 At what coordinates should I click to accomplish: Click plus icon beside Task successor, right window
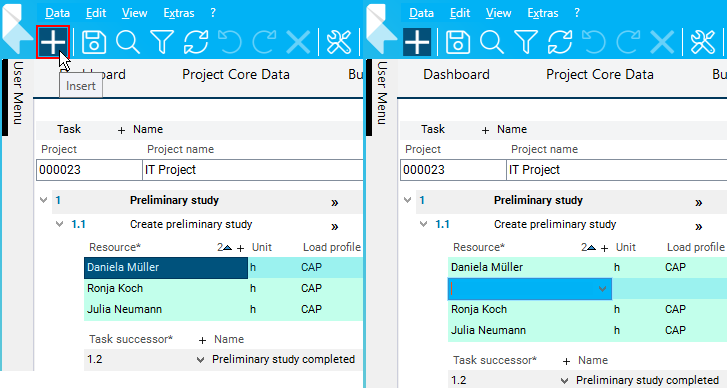(x=566, y=362)
